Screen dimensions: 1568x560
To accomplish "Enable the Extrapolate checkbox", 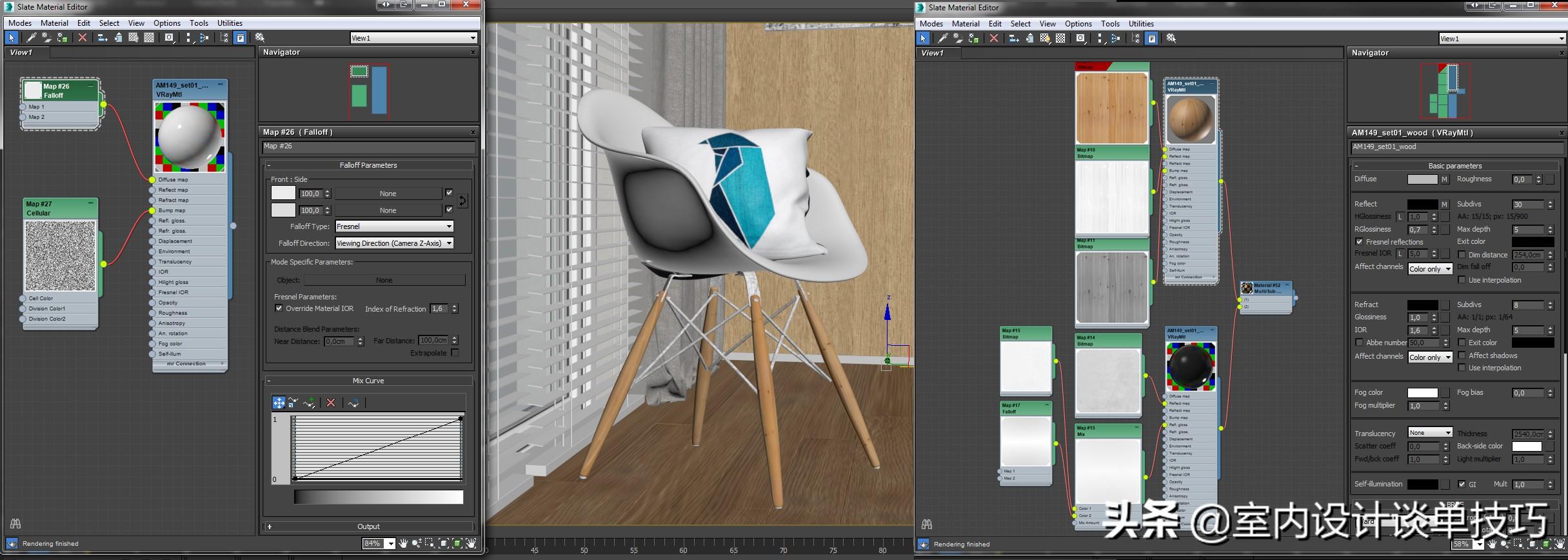I will tap(455, 353).
